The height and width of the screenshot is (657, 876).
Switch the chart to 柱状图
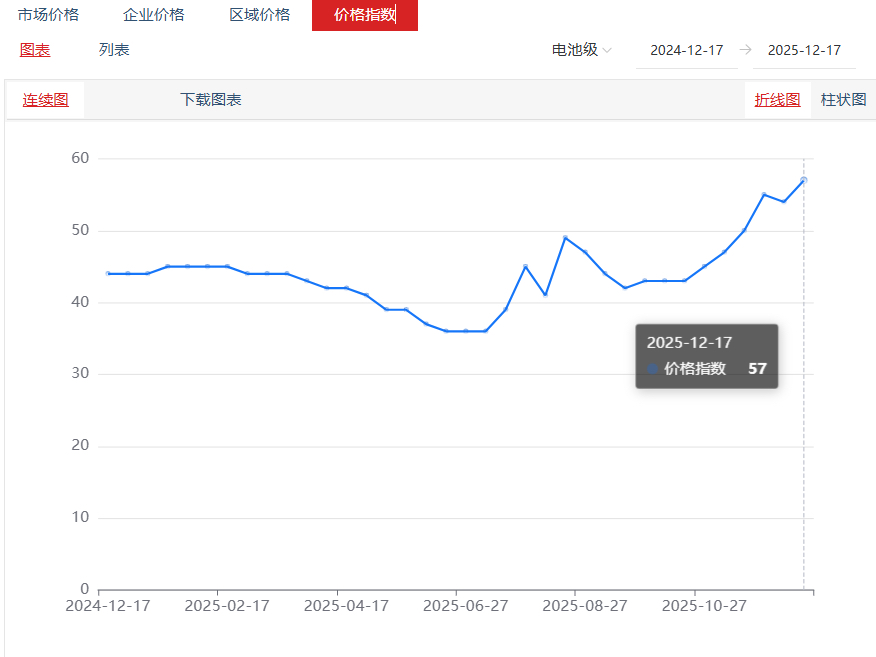[x=844, y=100]
